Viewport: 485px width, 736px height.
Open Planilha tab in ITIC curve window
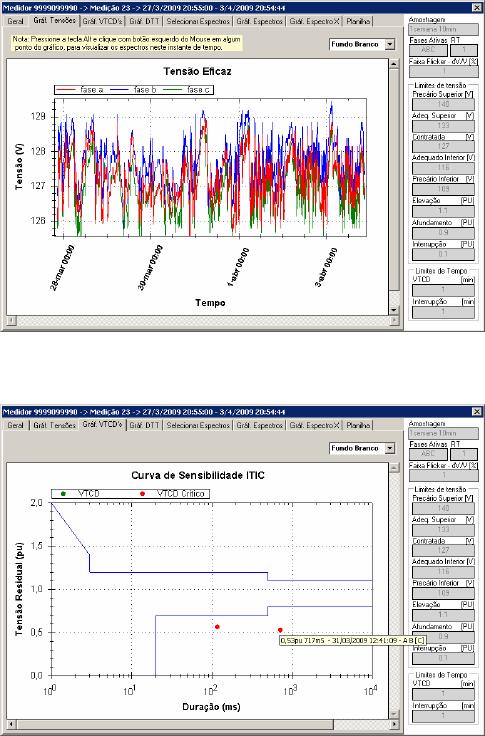click(358, 425)
